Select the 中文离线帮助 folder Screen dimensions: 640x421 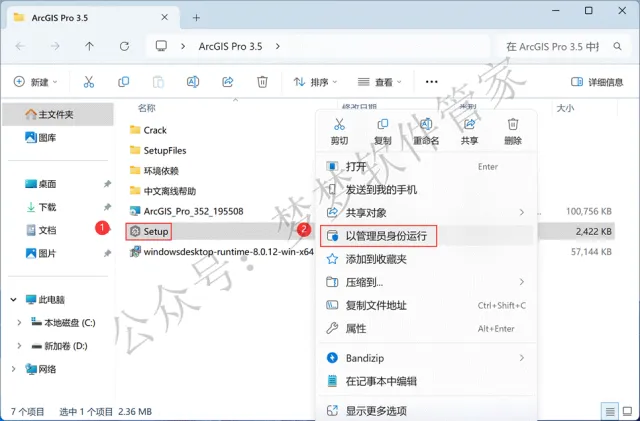pyautogui.click(x=162, y=191)
